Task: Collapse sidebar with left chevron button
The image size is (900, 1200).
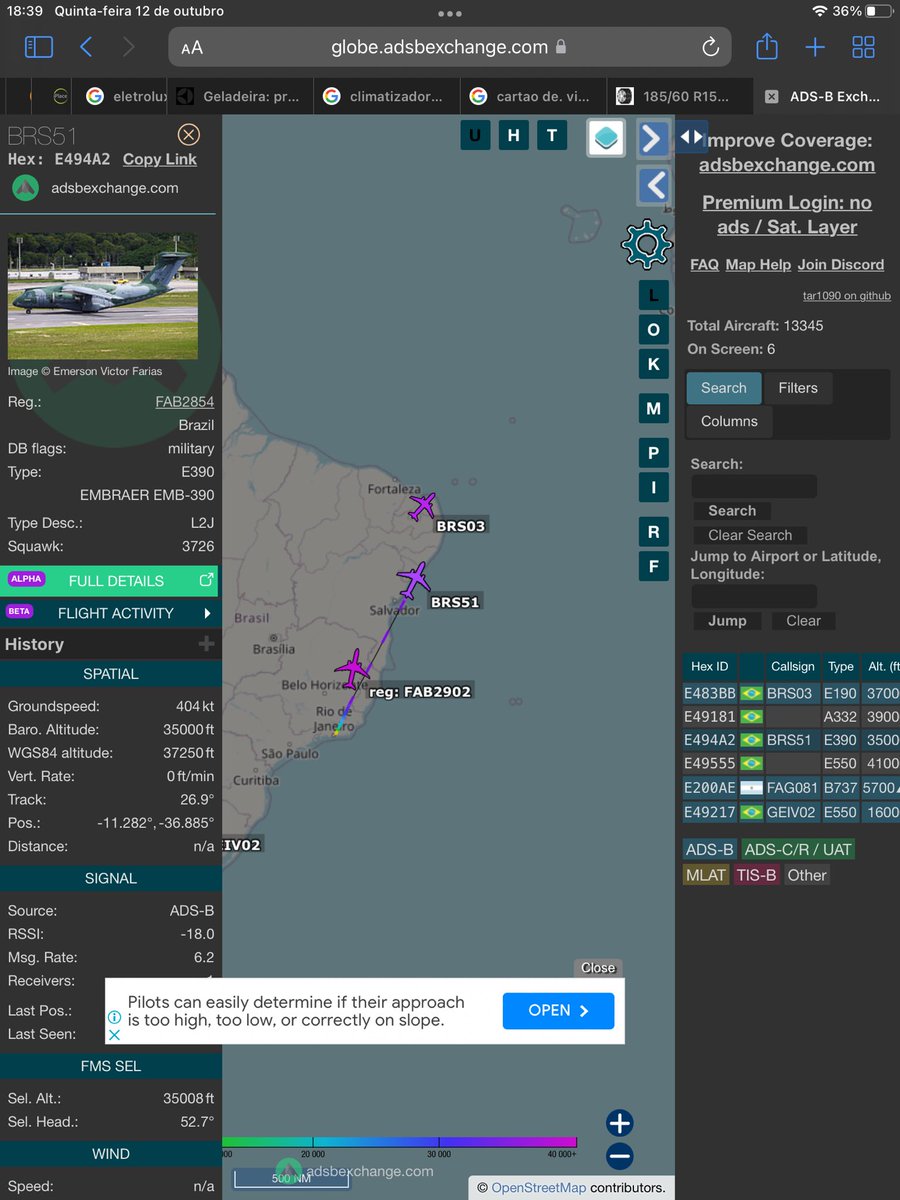Action: 652,185
